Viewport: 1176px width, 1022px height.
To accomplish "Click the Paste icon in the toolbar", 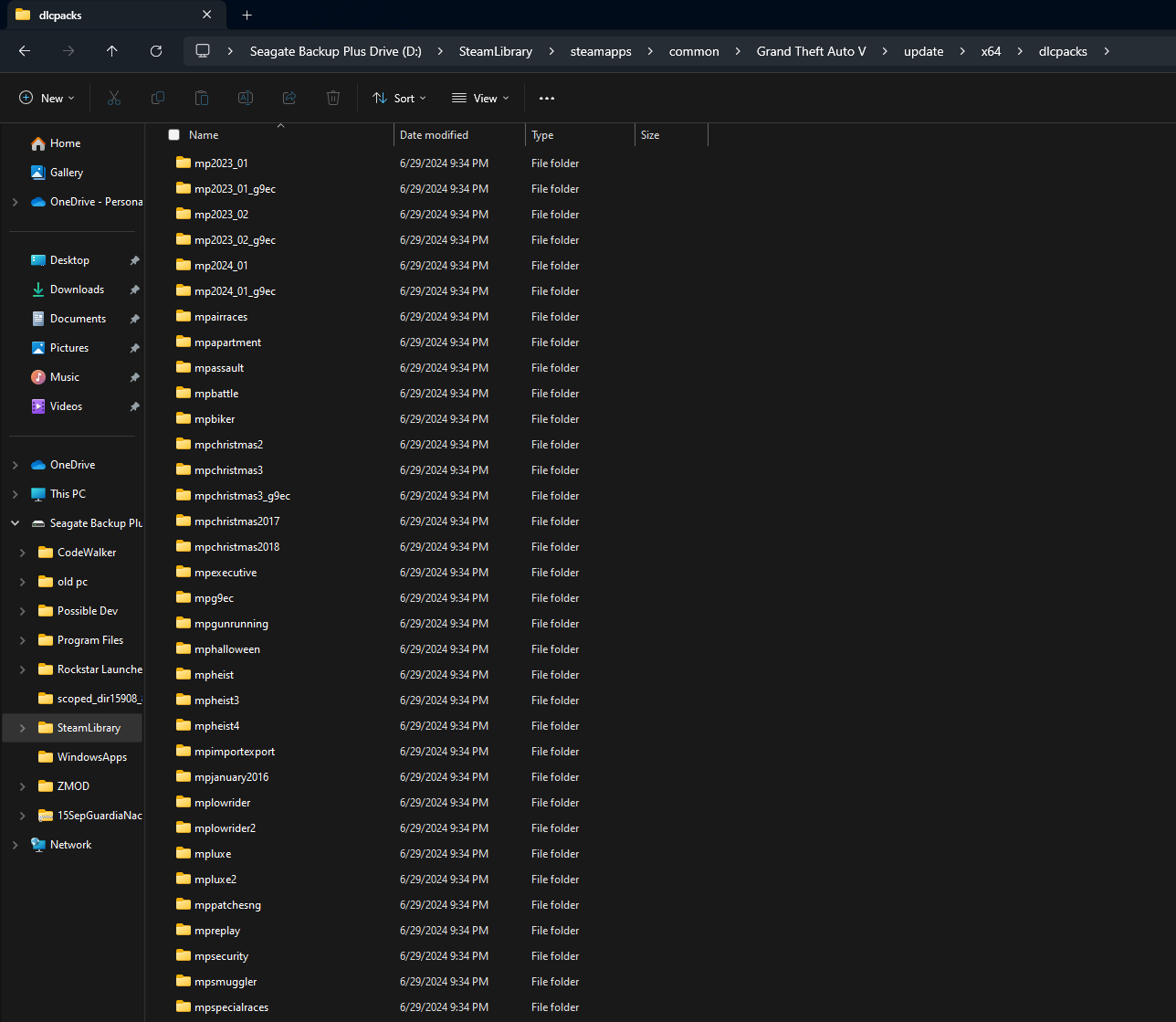I will pos(201,98).
